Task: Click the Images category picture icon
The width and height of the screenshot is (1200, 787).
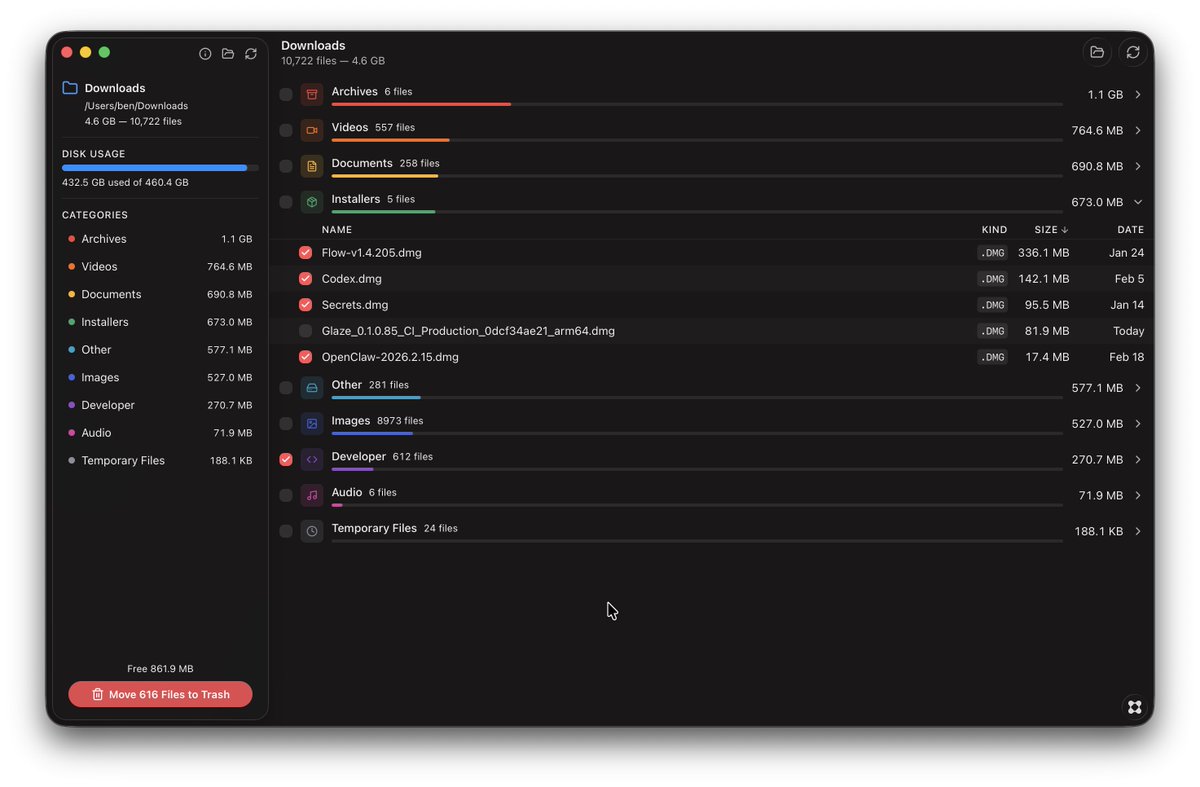Action: click(x=312, y=424)
